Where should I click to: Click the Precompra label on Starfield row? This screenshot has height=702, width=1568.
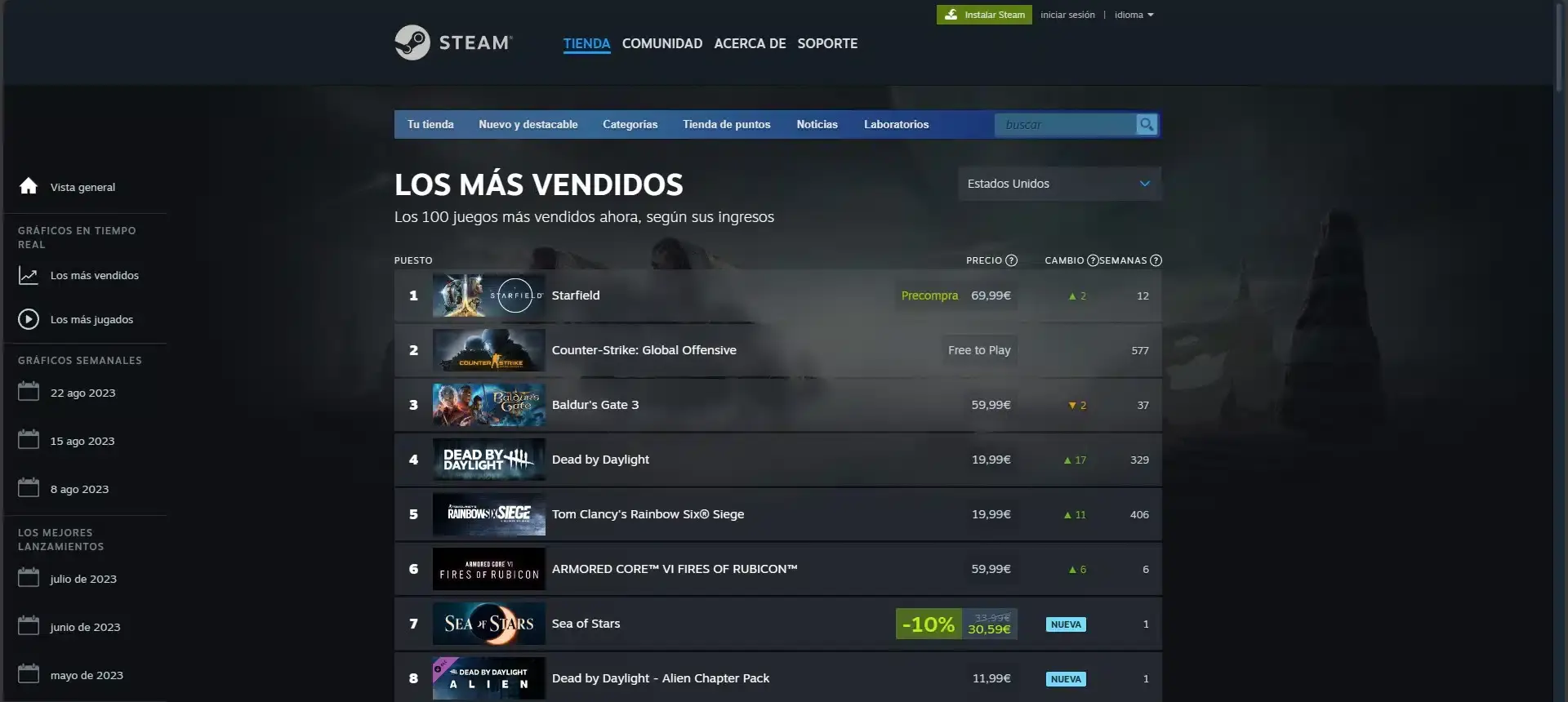(929, 295)
